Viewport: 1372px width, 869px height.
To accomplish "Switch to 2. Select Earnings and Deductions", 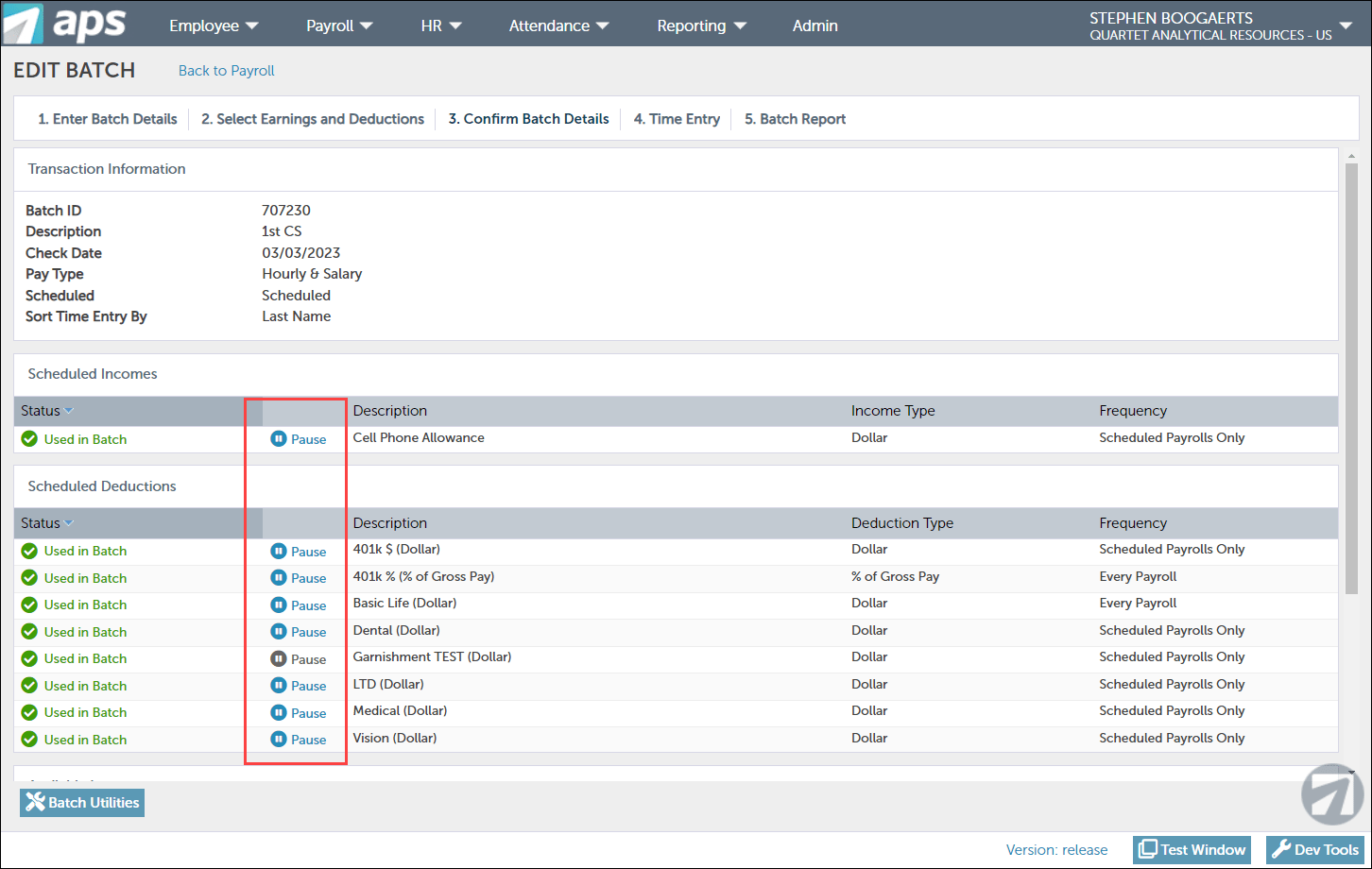I will [x=313, y=119].
